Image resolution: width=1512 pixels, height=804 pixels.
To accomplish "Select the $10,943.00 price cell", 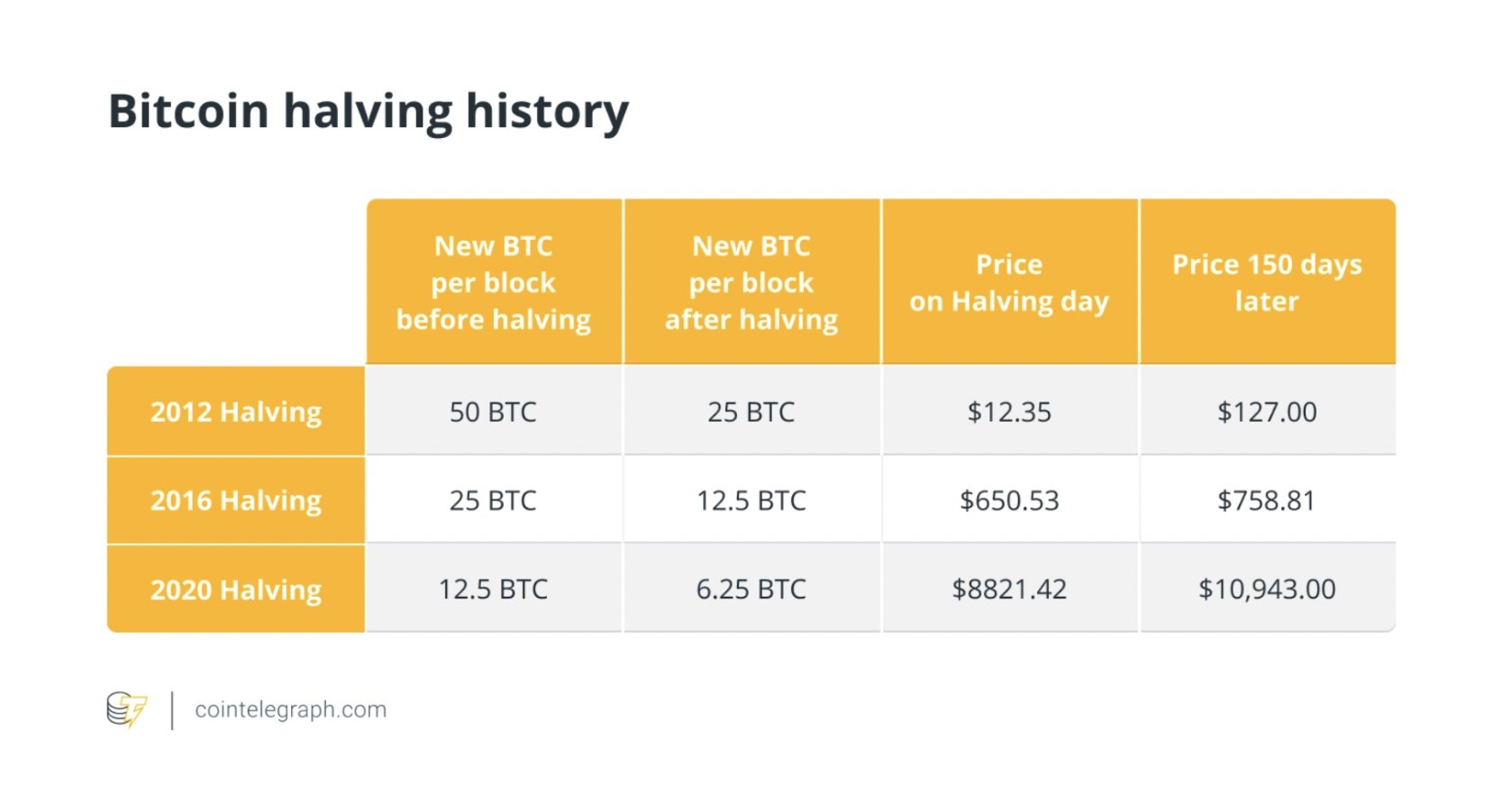I will coord(1267,589).
